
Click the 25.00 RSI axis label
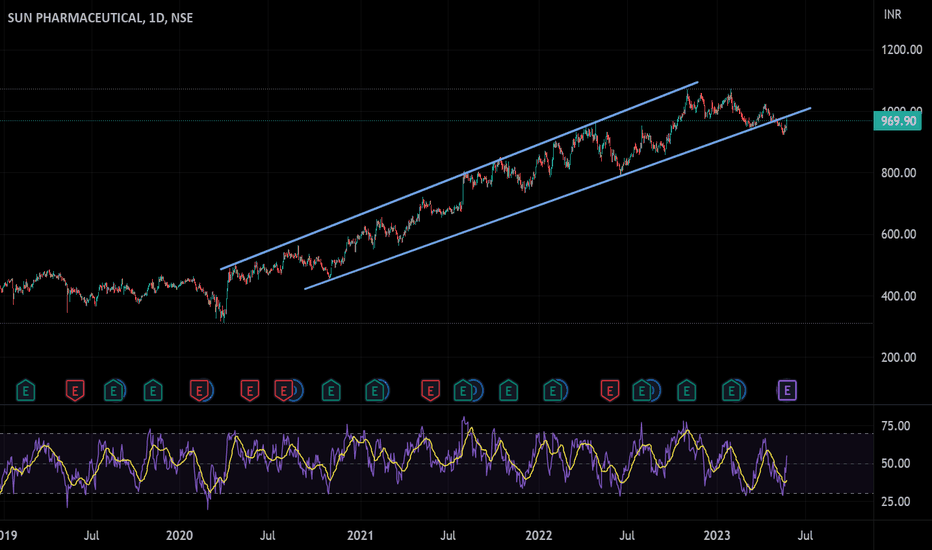[x=896, y=501]
